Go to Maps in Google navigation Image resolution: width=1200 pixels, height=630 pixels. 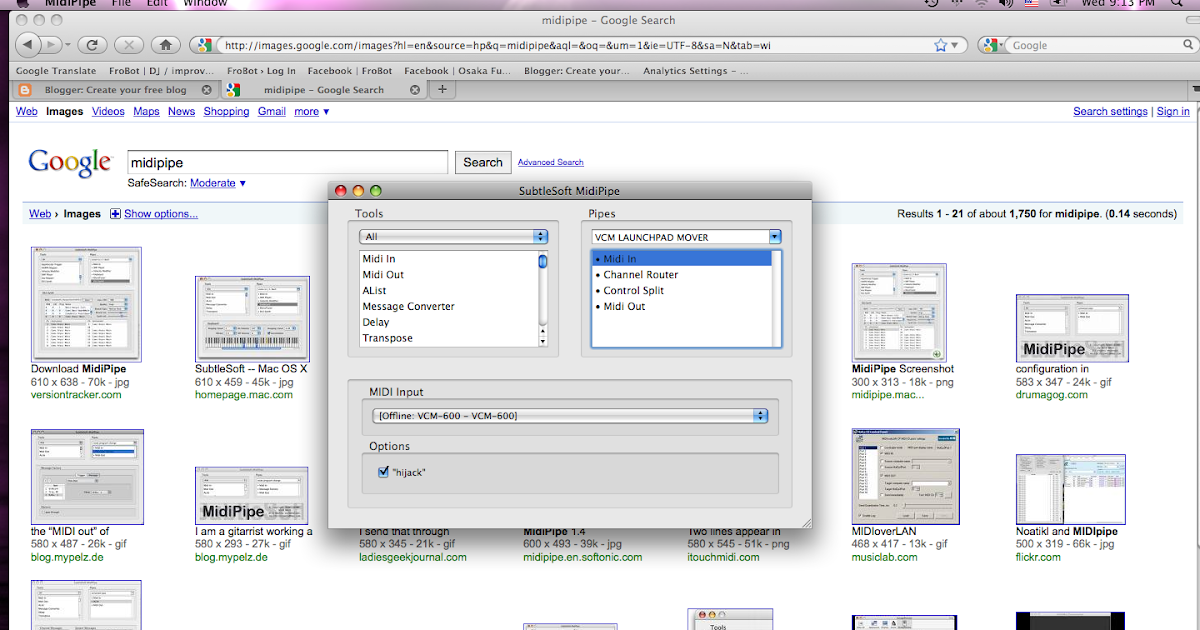[x=146, y=112]
